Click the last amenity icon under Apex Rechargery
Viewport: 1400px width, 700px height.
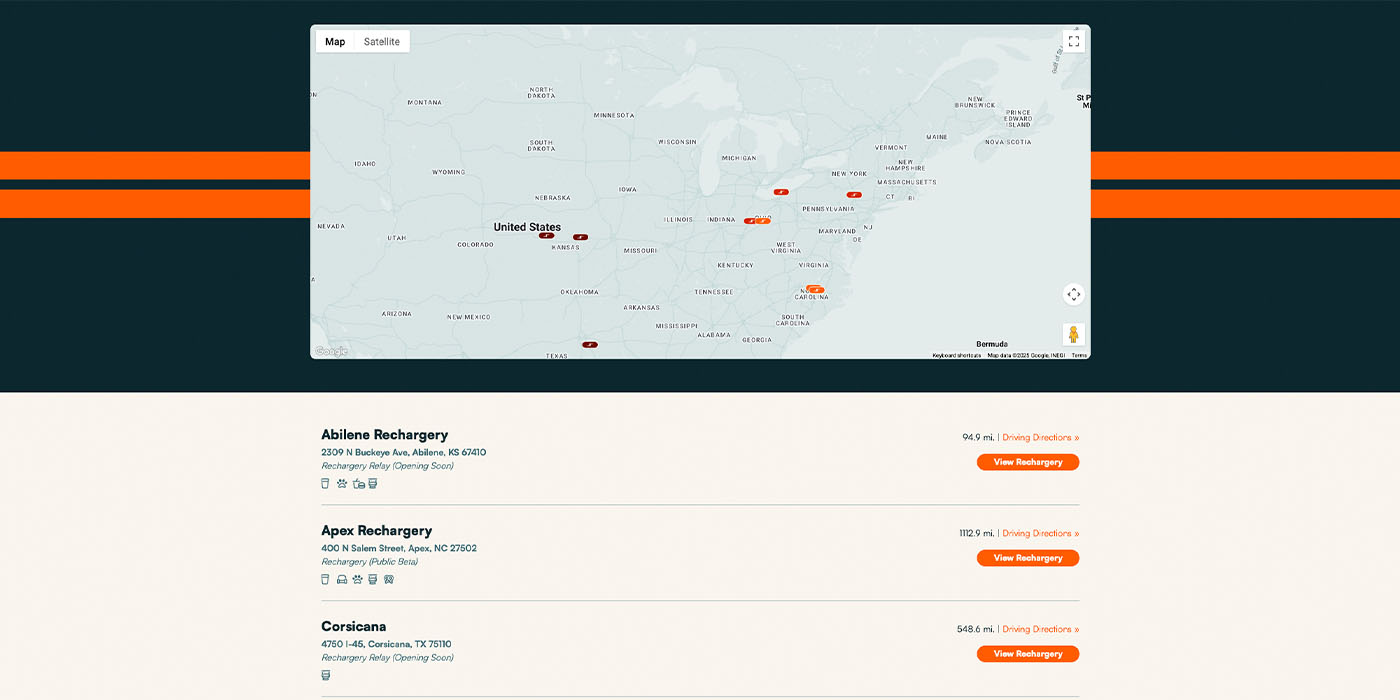(388, 579)
